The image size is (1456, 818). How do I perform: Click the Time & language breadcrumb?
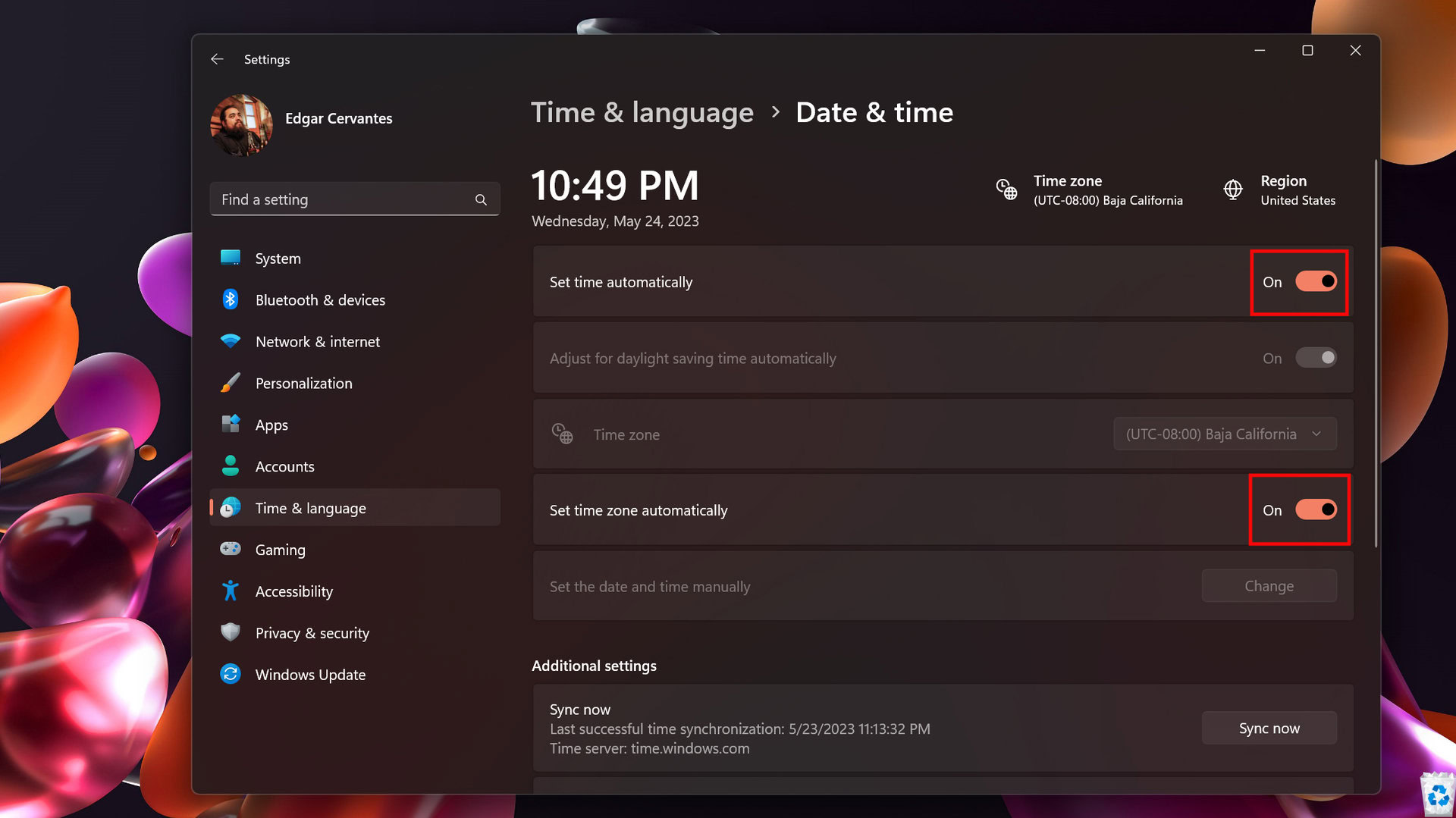click(x=642, y=112)
